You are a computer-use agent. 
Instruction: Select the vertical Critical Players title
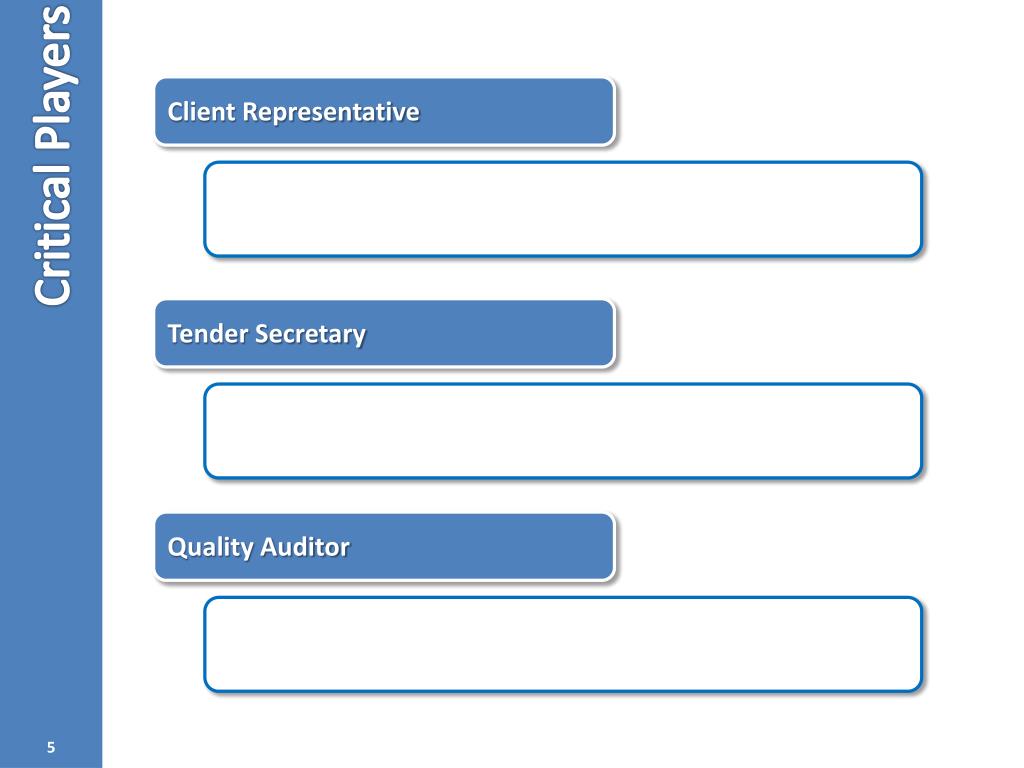(x=54, y=155)
